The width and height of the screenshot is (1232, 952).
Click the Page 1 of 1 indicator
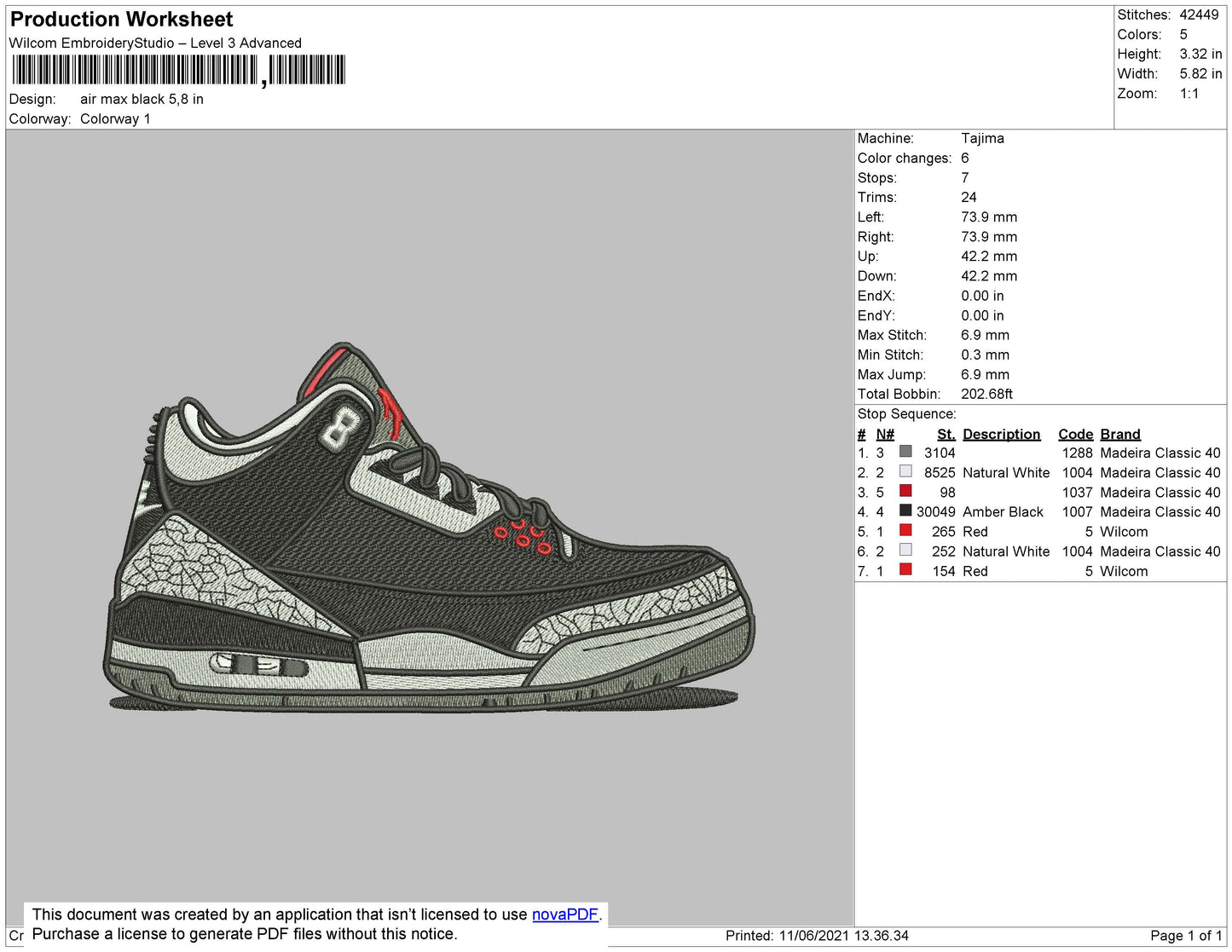coord(1186,936)
